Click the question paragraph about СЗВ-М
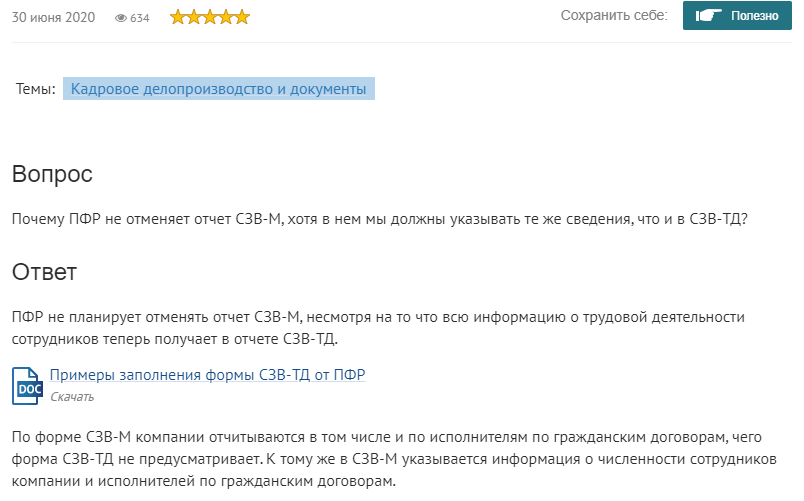 tap(380, 219)
